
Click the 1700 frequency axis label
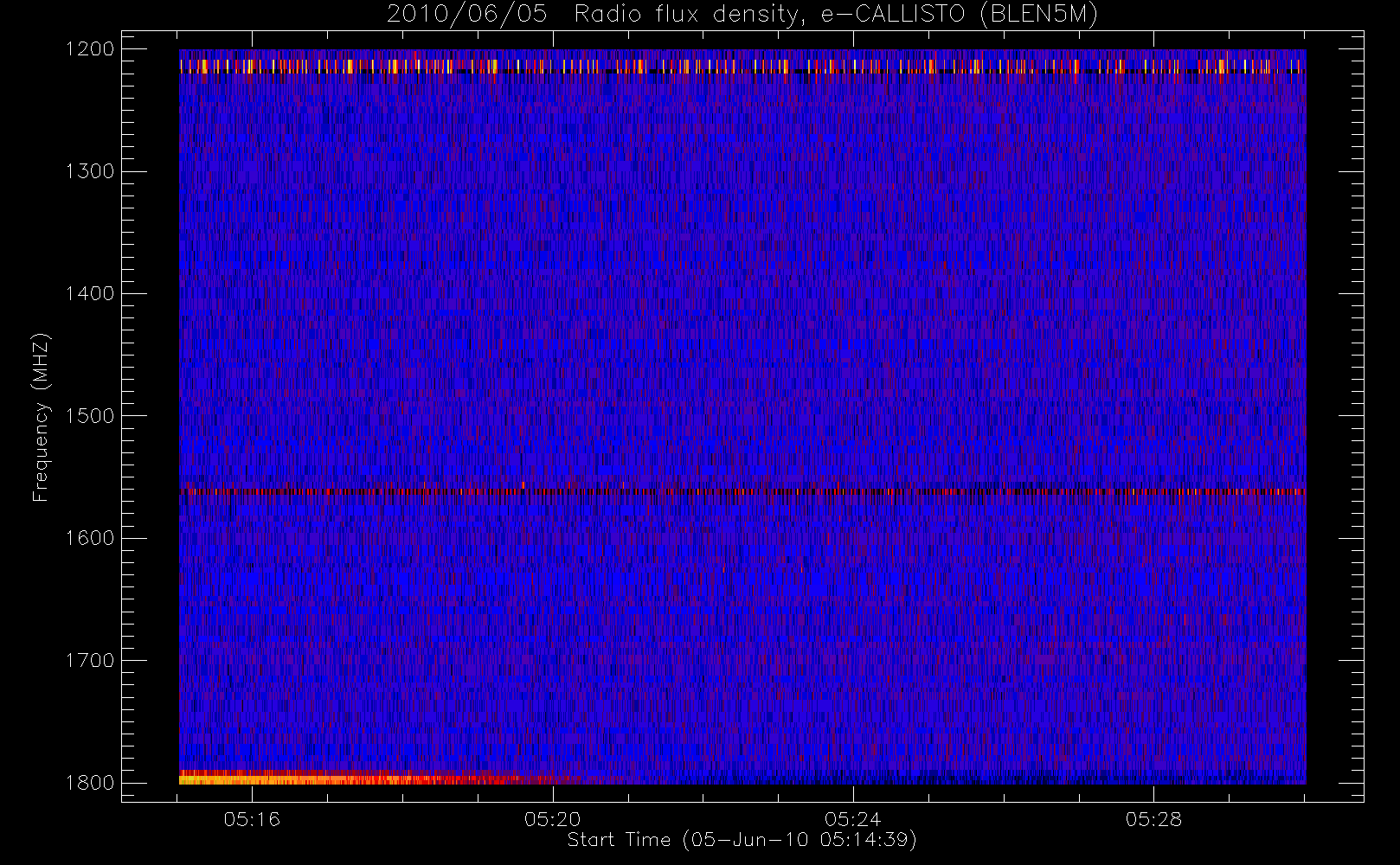tap(91, 660)
